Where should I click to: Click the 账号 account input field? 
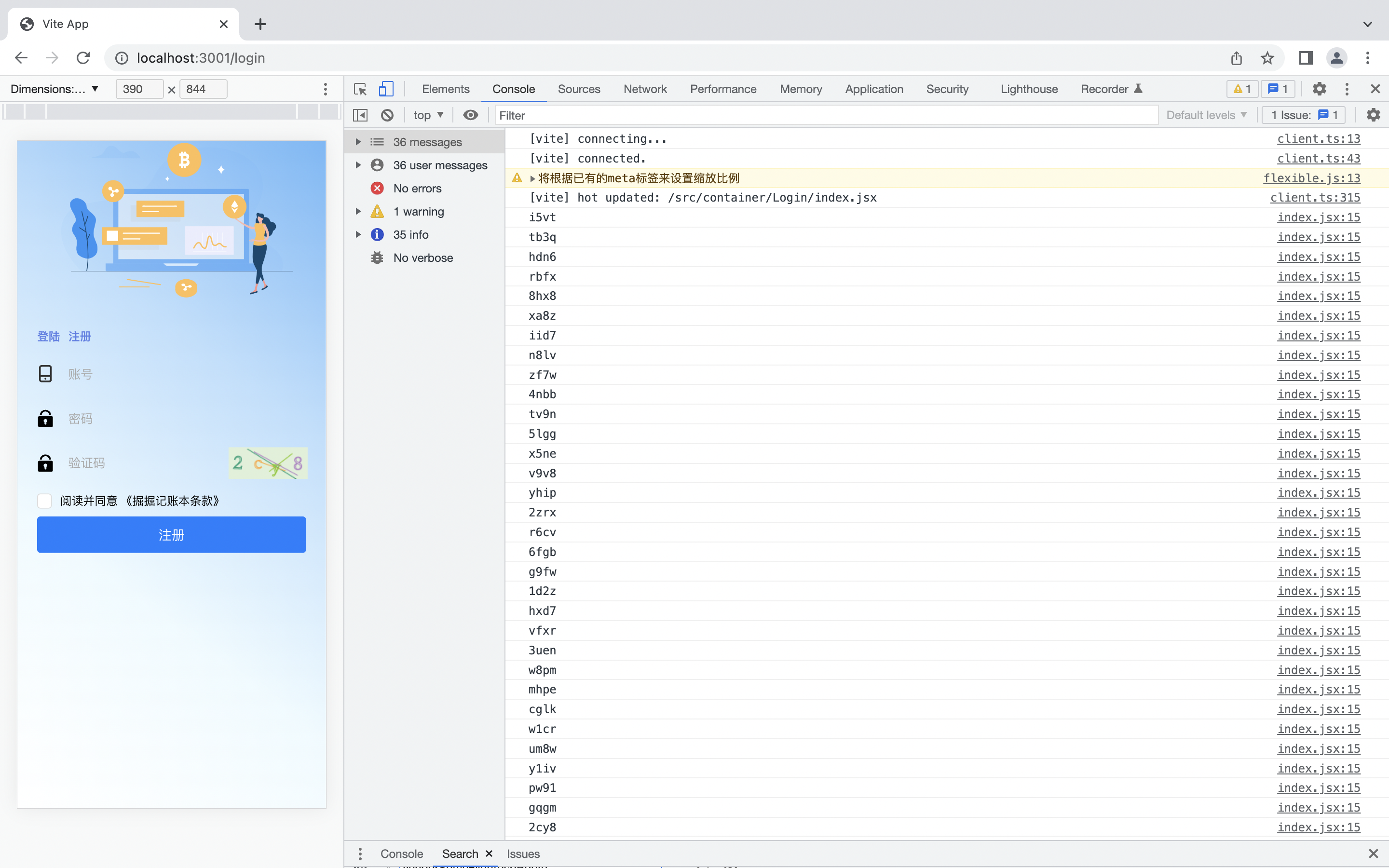coord(187,374)
